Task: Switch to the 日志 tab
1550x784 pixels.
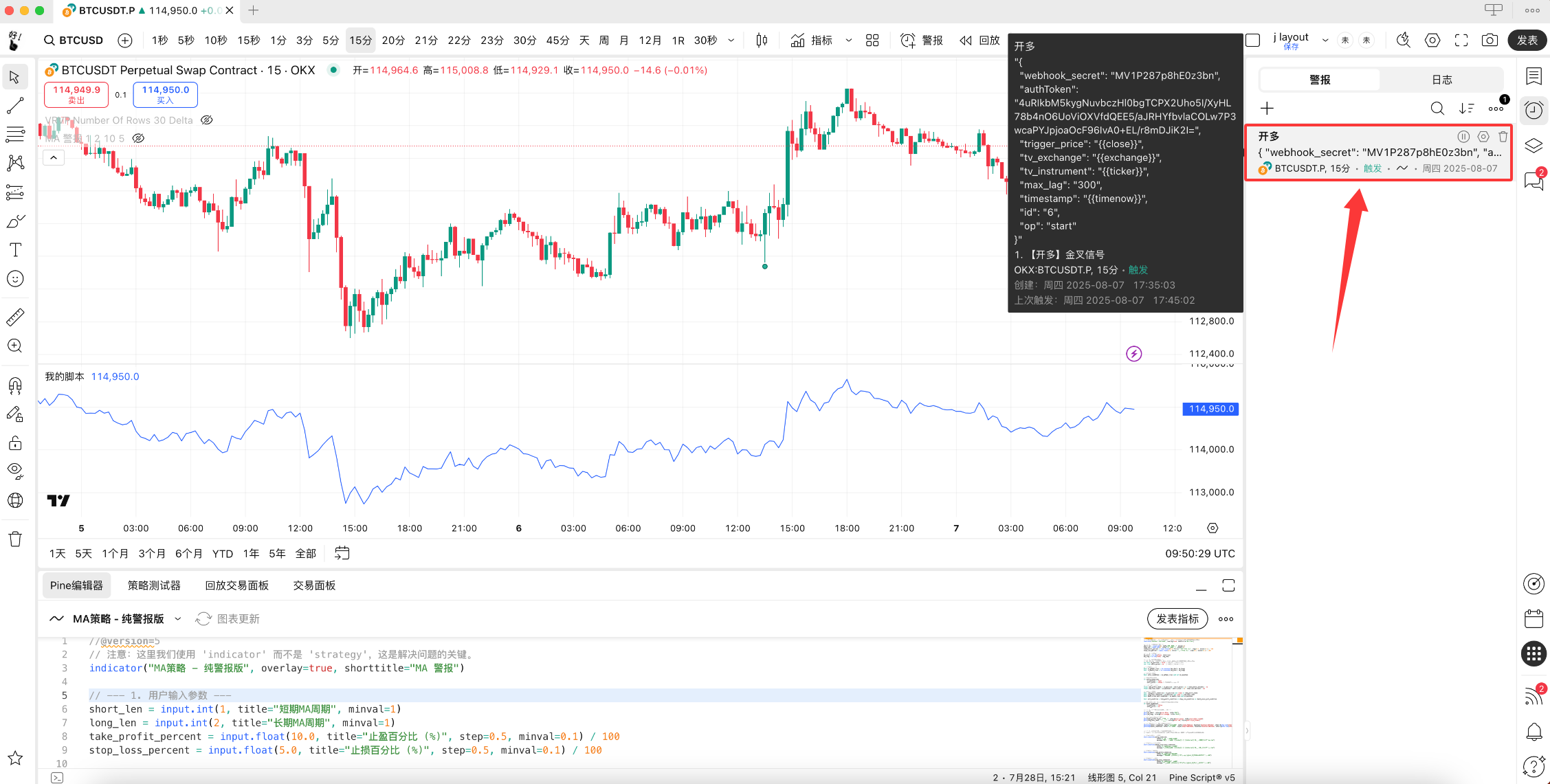Action: (1441, 80)
